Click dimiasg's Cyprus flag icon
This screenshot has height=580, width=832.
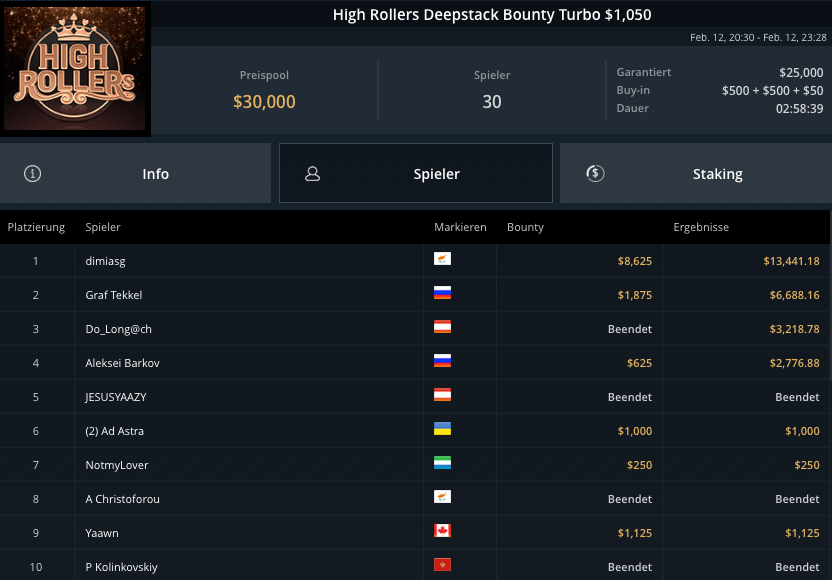[x=442, y=260]
